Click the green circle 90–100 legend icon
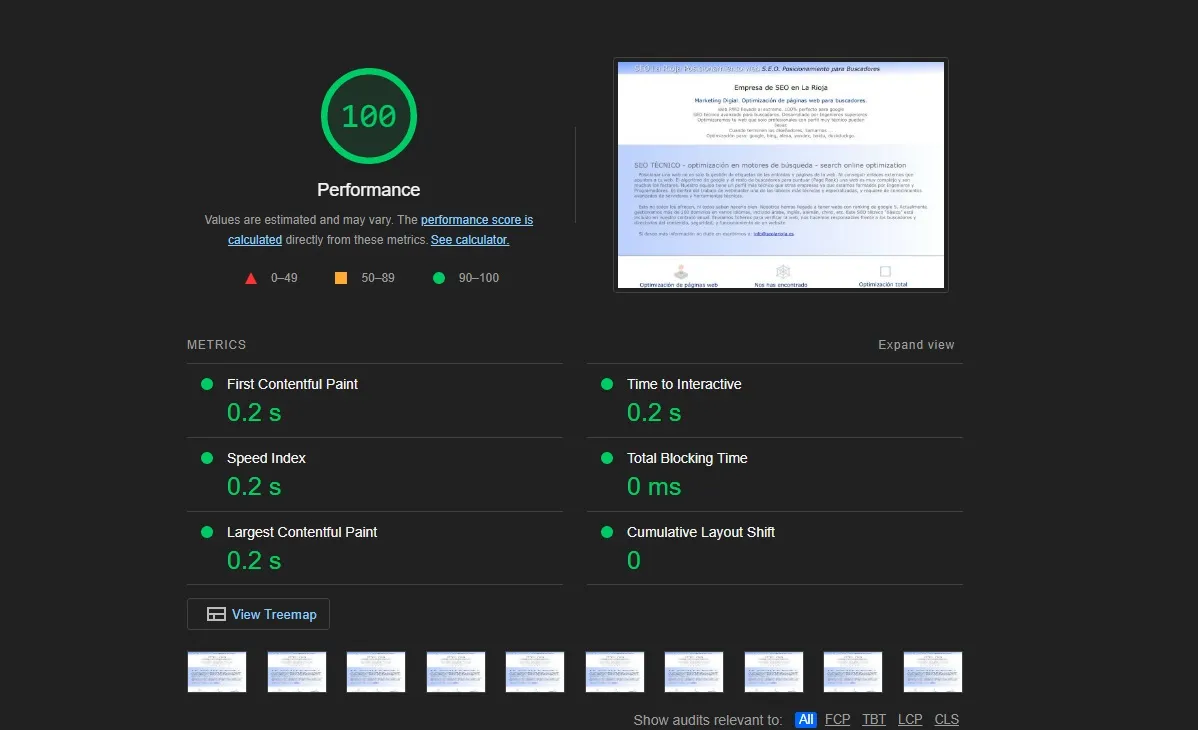 [x=438, y=278]
